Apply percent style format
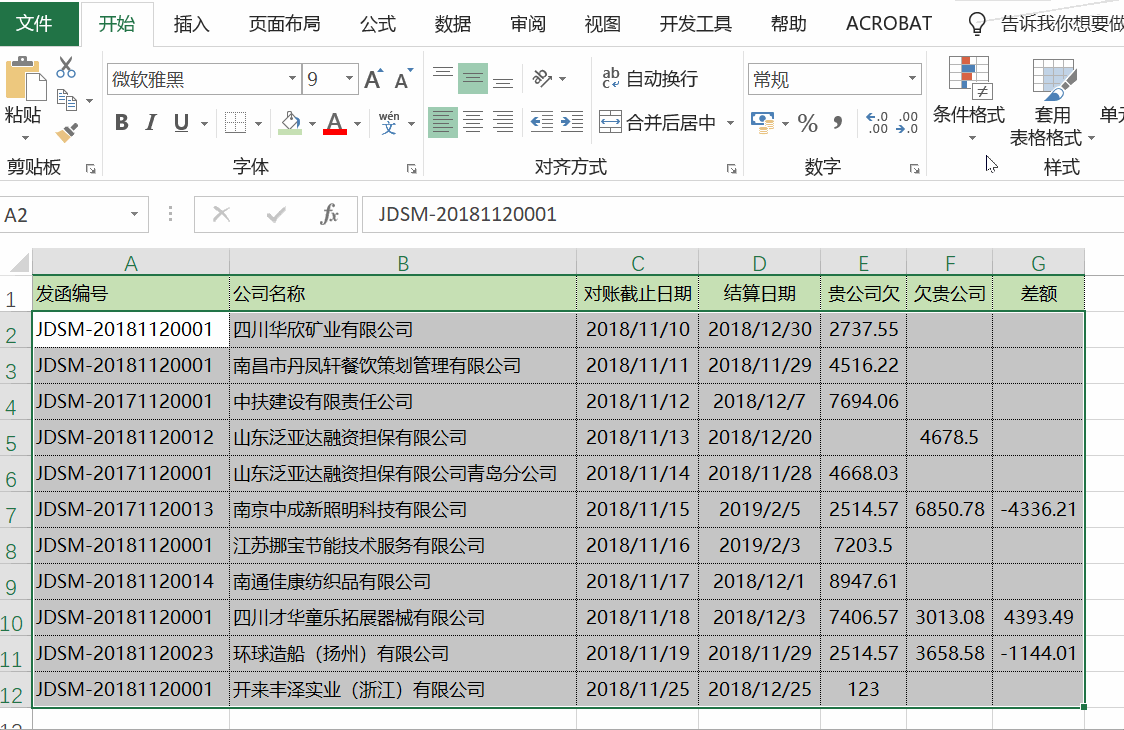 click(807, 123)
